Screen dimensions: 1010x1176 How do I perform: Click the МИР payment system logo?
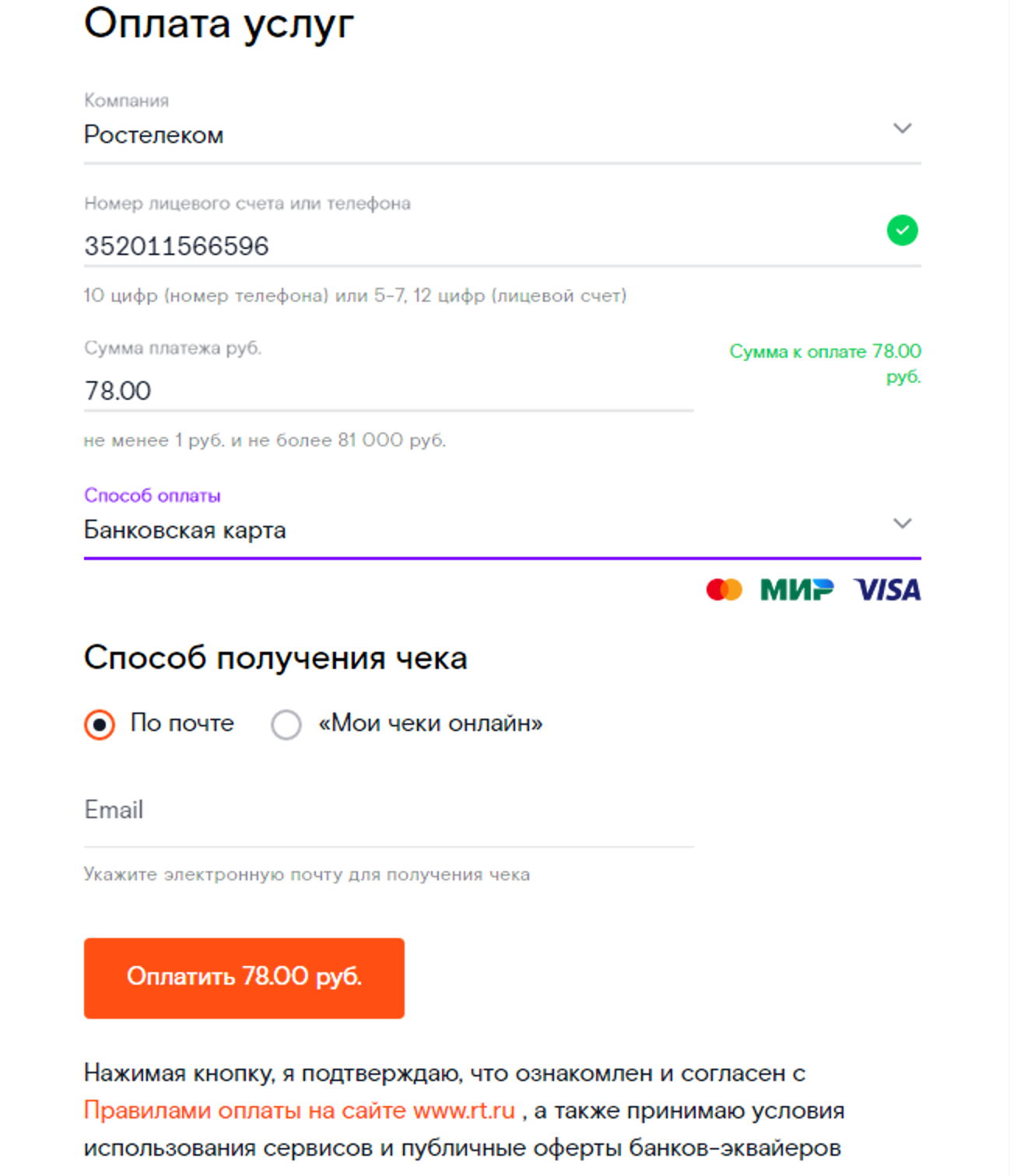tap(796, 590)
